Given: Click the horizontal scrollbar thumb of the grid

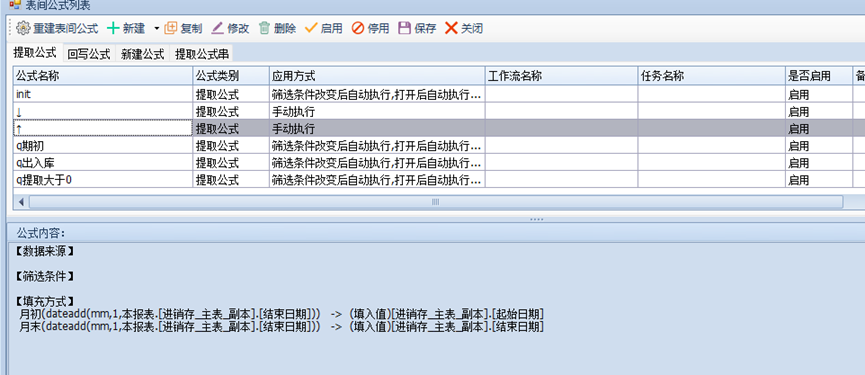Looking at the screenshot, I should pos(436,202).
